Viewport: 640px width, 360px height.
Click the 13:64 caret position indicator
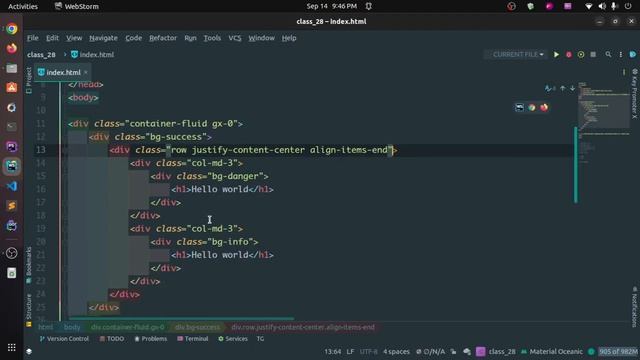(333, 351)
